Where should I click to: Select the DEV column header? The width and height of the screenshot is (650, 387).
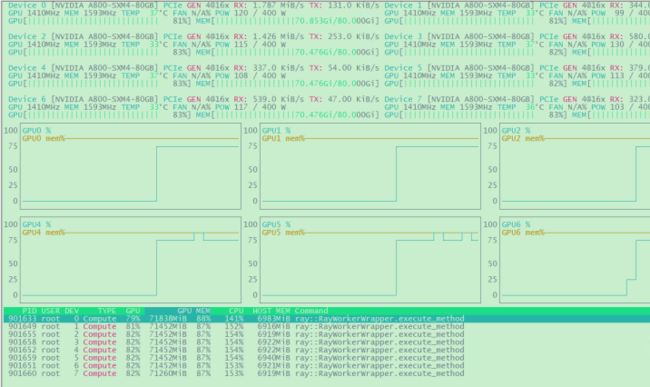[x=72, y=311]
